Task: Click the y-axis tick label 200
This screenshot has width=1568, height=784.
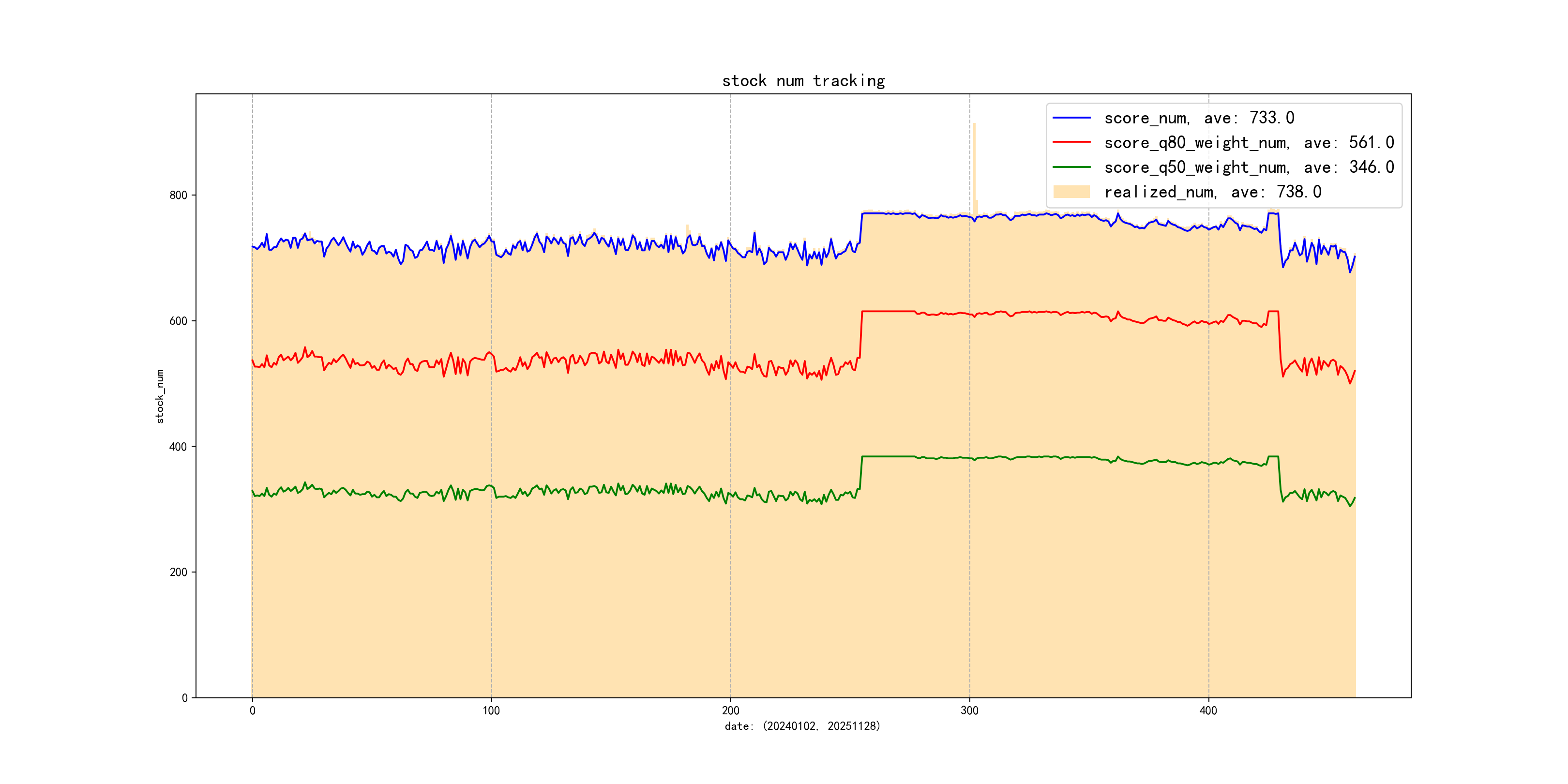Action: point(179,572)
